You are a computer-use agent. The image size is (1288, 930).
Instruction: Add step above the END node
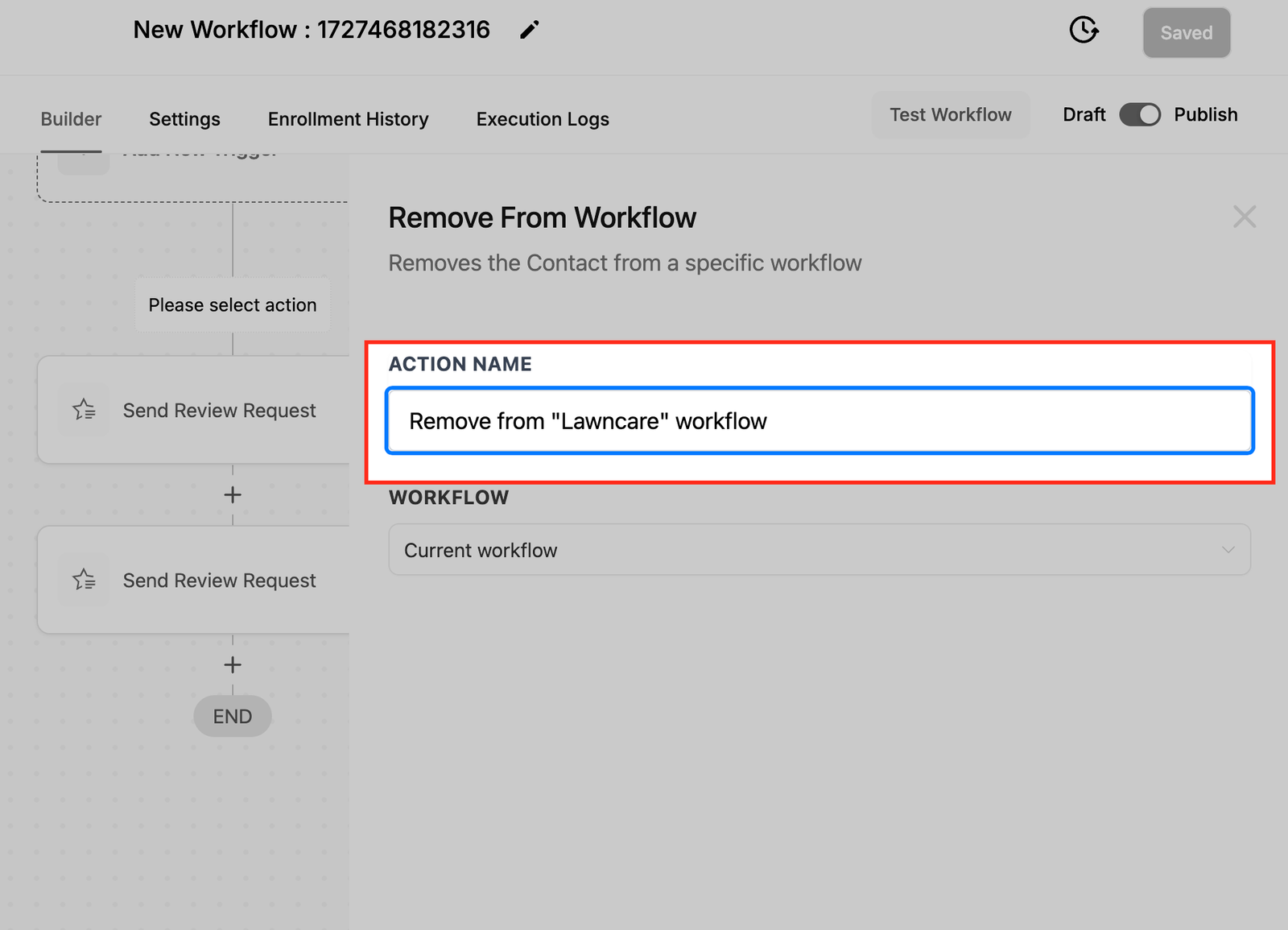point(233,665)
